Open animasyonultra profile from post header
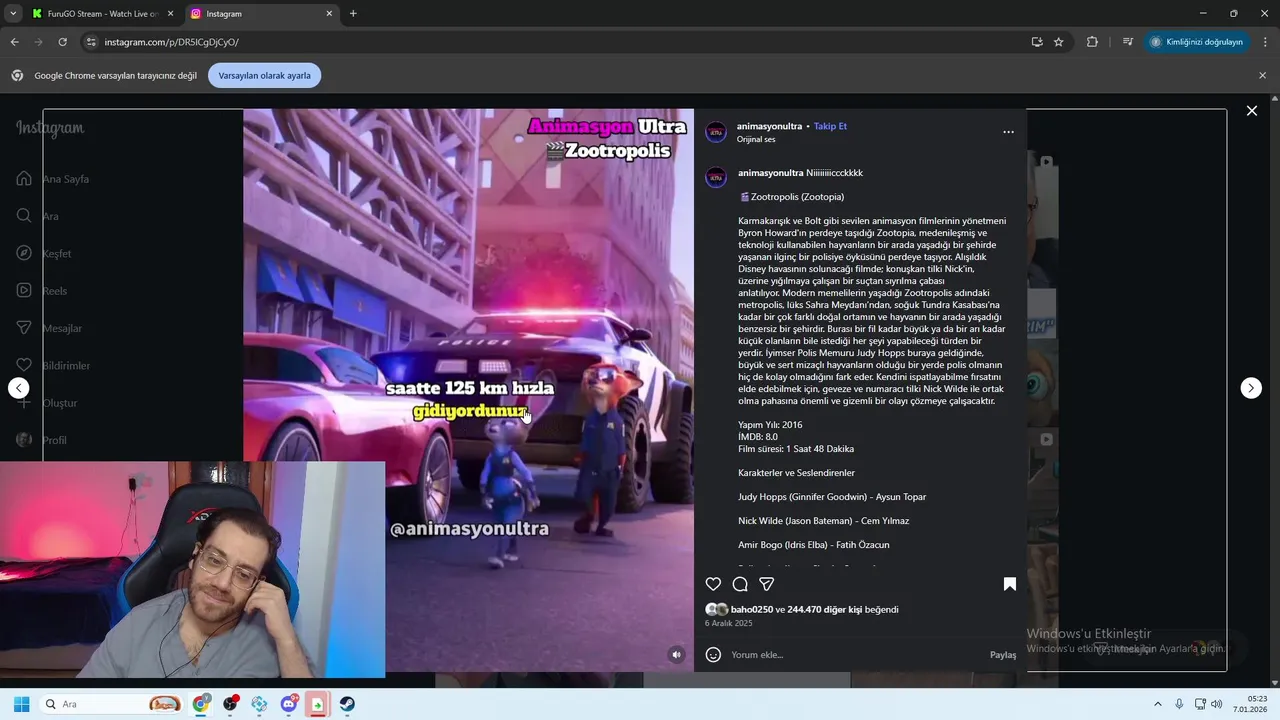 click(x=769, y=126)
